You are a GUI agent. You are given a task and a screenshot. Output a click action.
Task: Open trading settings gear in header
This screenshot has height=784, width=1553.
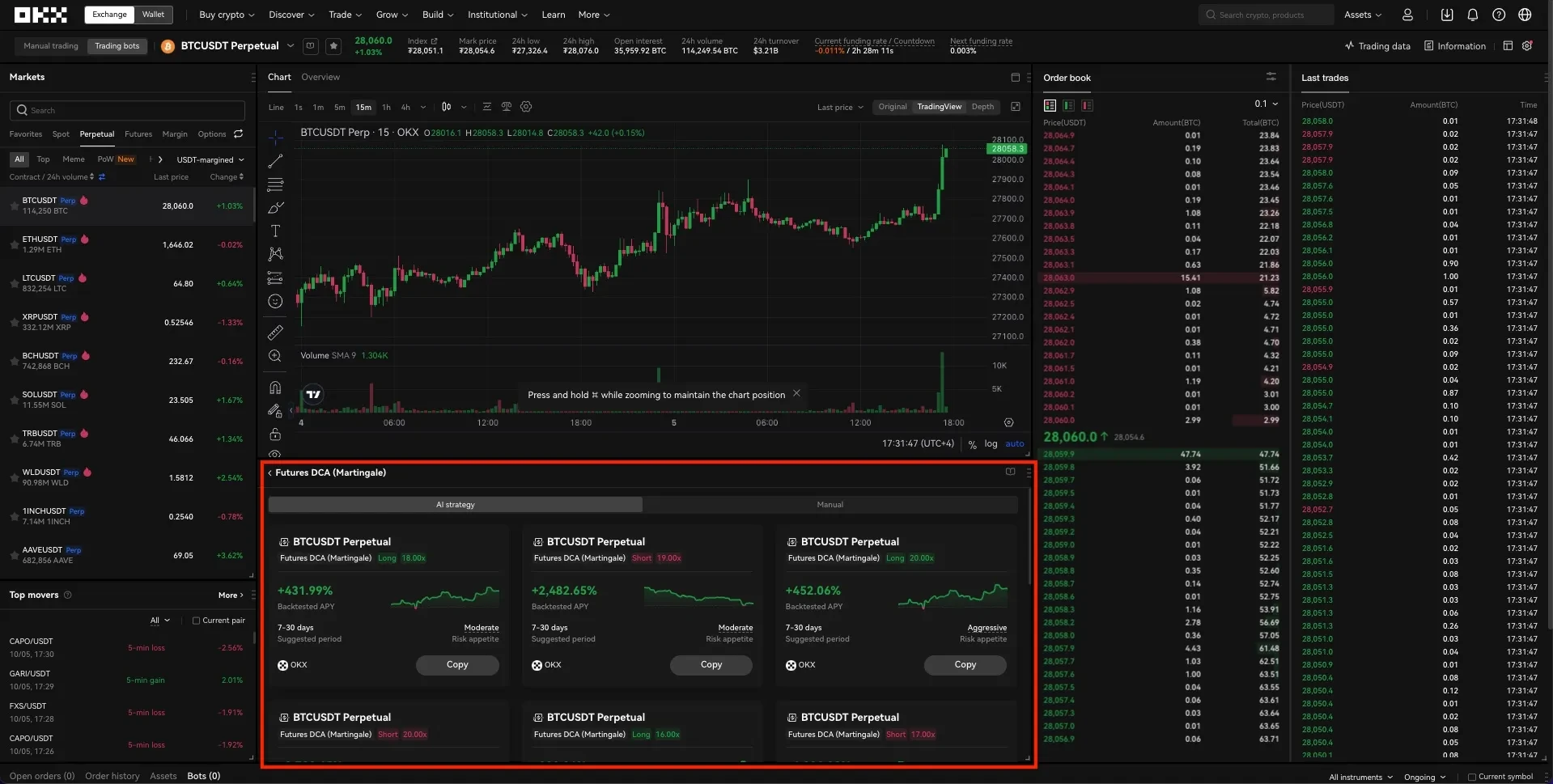(1527, 46)
